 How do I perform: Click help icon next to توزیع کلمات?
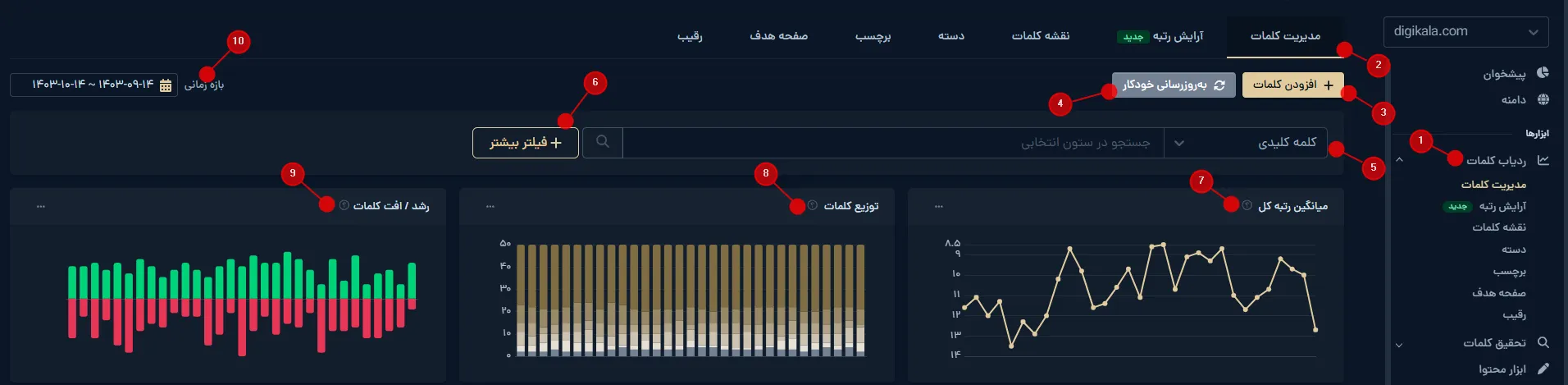pos(812,205)
